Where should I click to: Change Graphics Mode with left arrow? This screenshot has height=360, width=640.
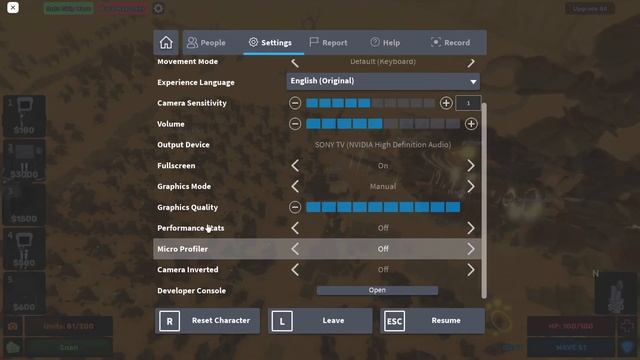295,187
